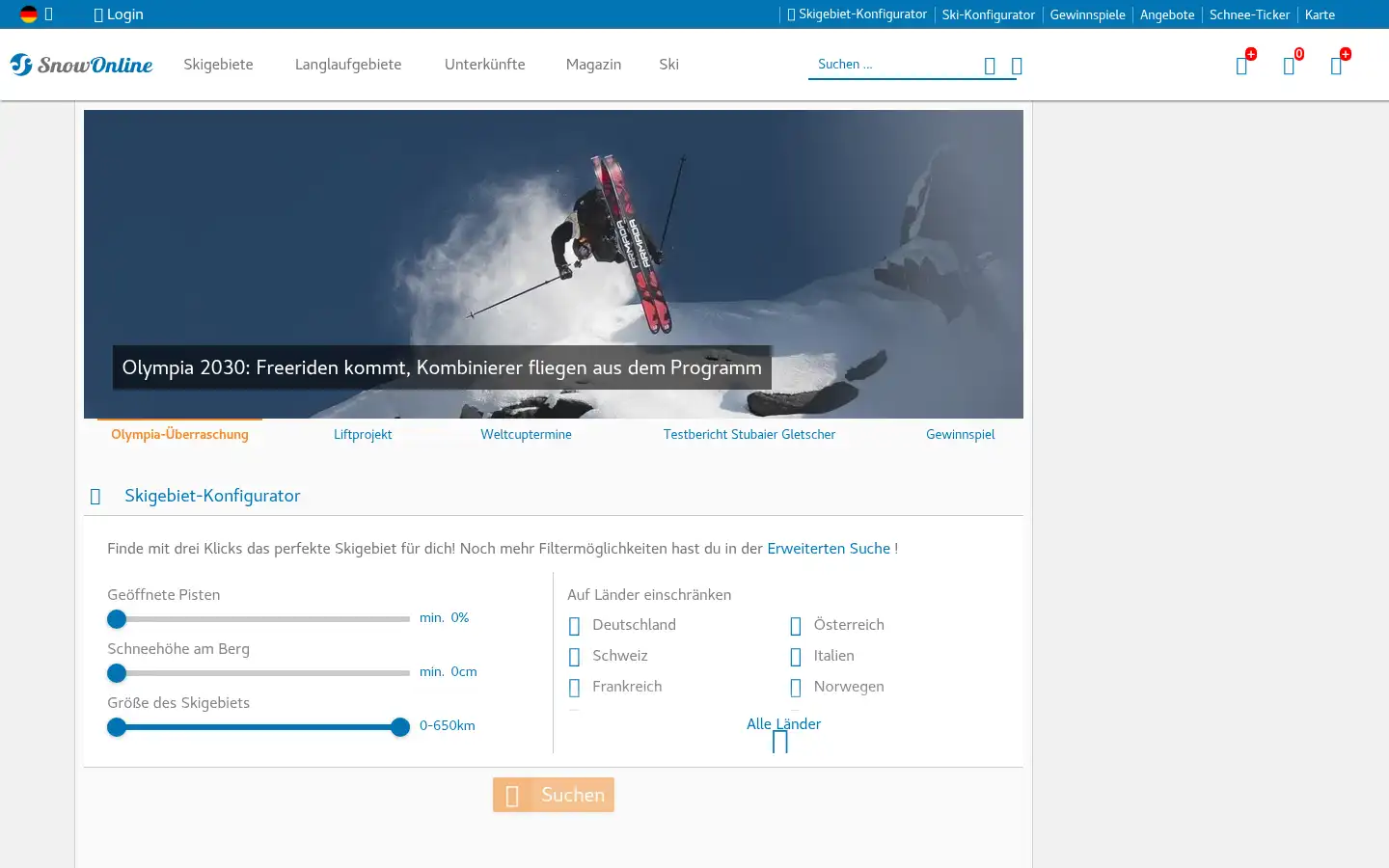Select Testbericht Stubaier Gletscher tab

pos(749,434)
